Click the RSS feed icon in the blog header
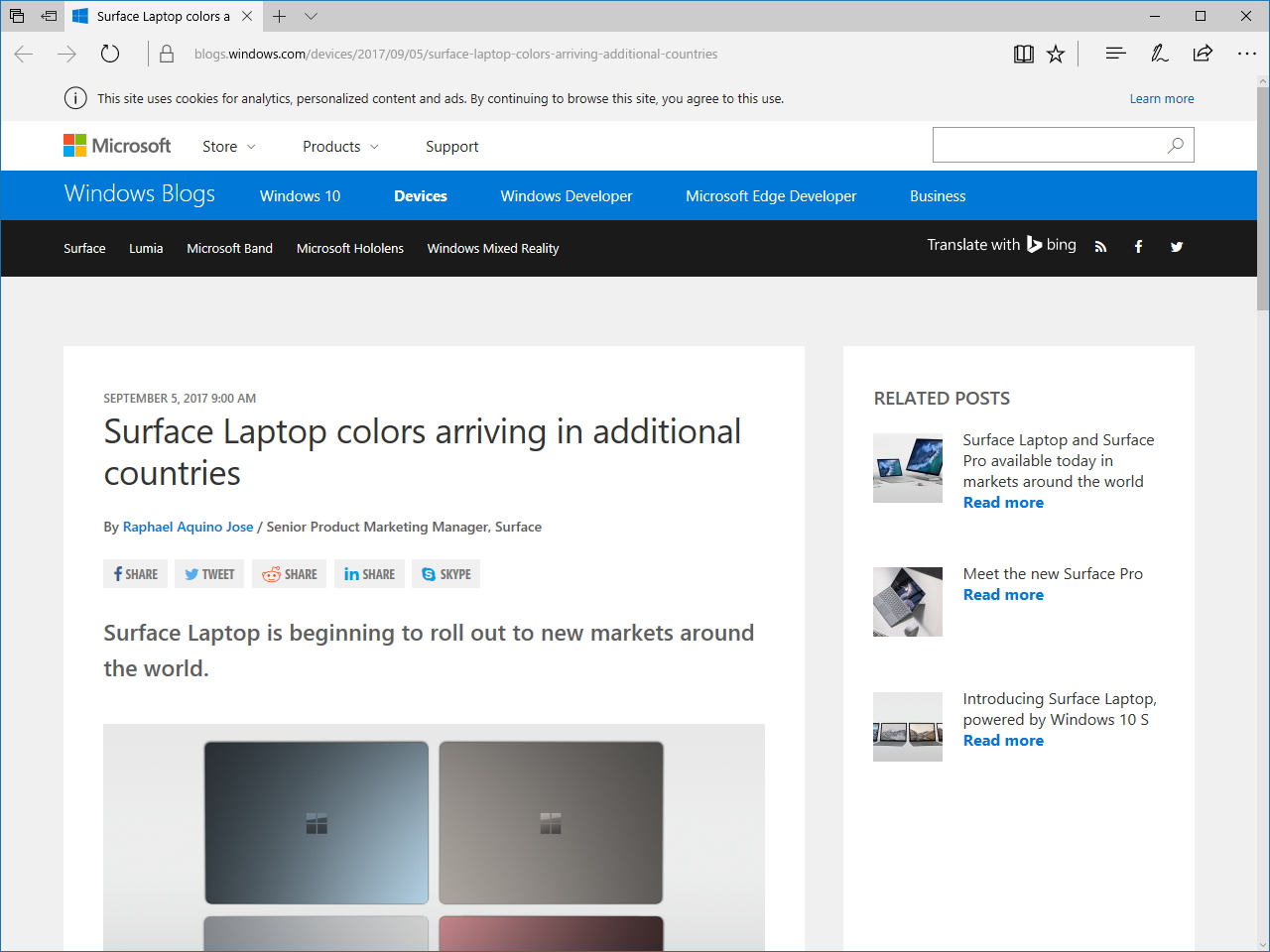Viewport: 1270px width, 952px height. click(1100, 247)
